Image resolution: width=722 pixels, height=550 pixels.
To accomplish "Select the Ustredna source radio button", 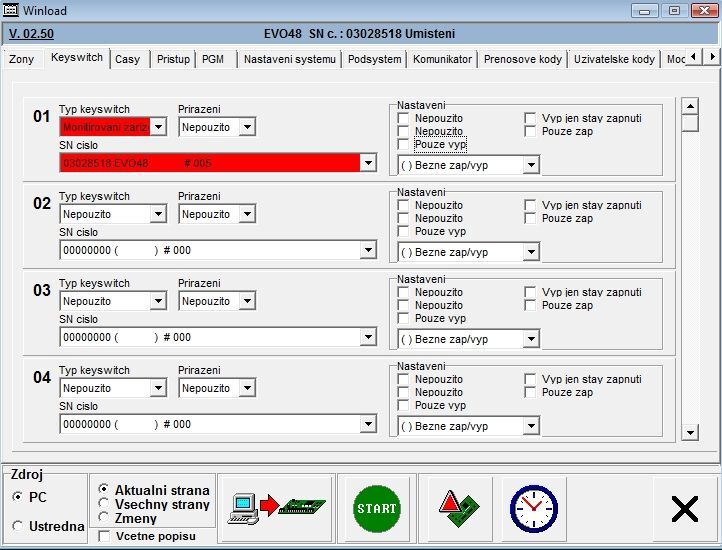I will [18, 526].
